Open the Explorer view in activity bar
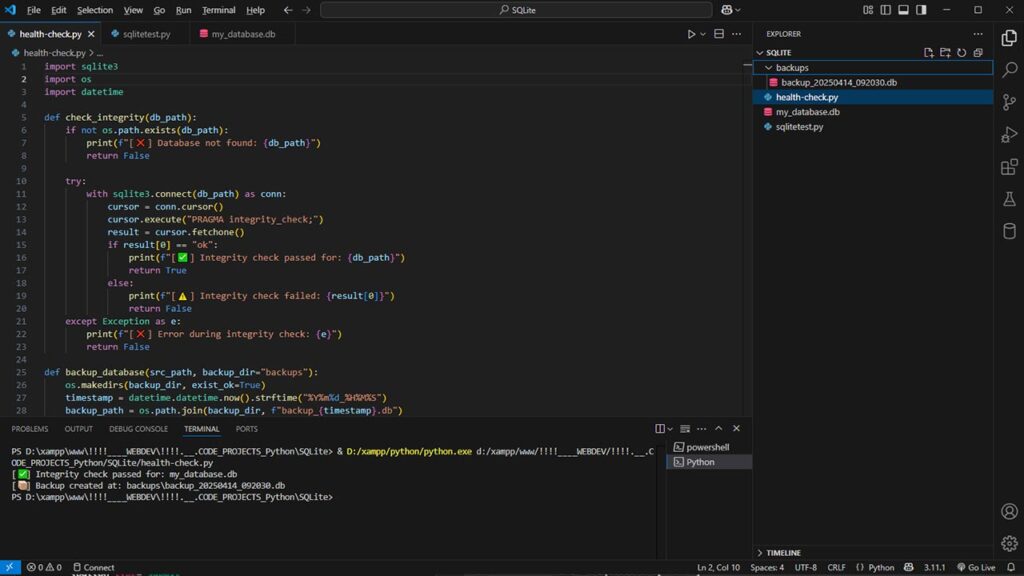Screen dimensions: 1024x576 click(x=1009, y=38)
